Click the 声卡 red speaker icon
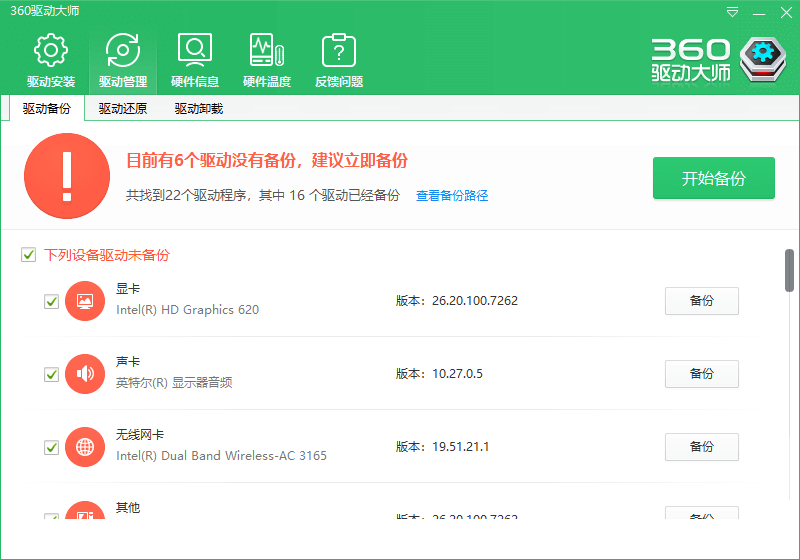800x560 pixels. pos(85,374)
